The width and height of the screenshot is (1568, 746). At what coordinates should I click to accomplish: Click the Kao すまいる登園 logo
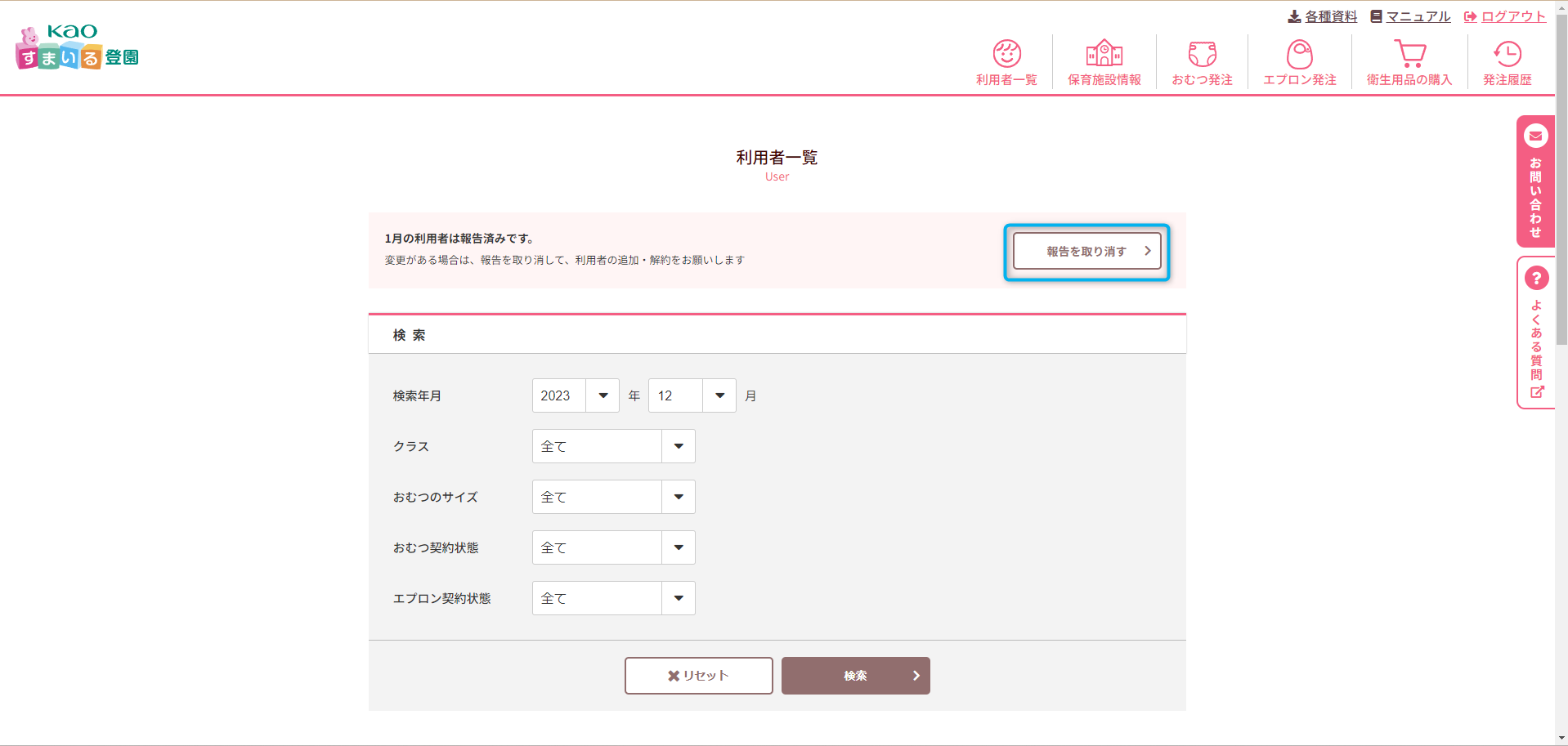click(x=78, y=47)
